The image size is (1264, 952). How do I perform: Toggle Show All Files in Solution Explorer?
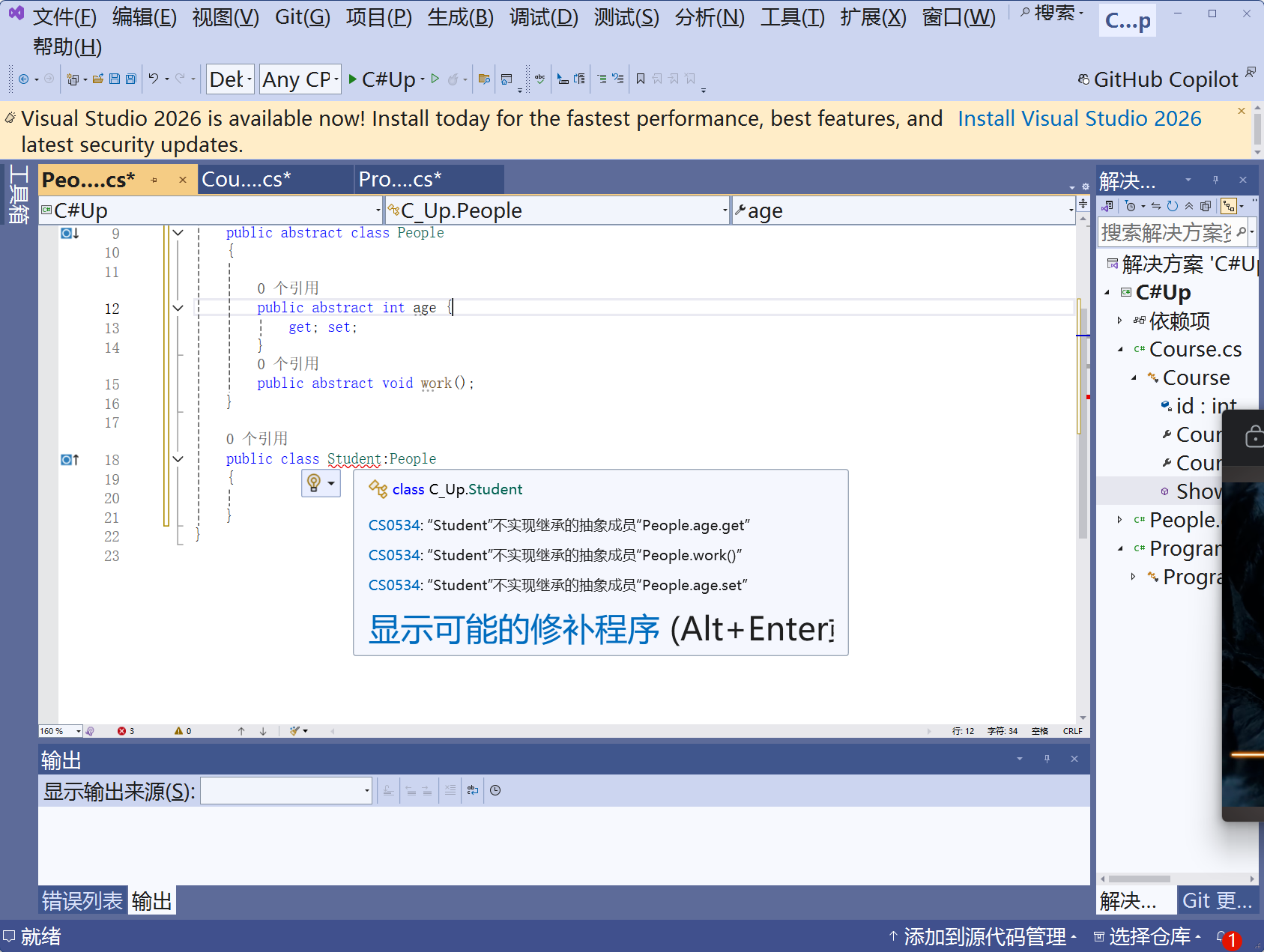[x=1206, y=206]
